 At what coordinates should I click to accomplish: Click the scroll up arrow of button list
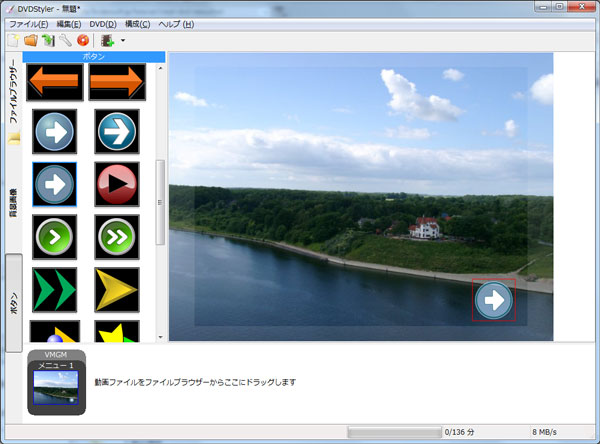tap(160, 68)
